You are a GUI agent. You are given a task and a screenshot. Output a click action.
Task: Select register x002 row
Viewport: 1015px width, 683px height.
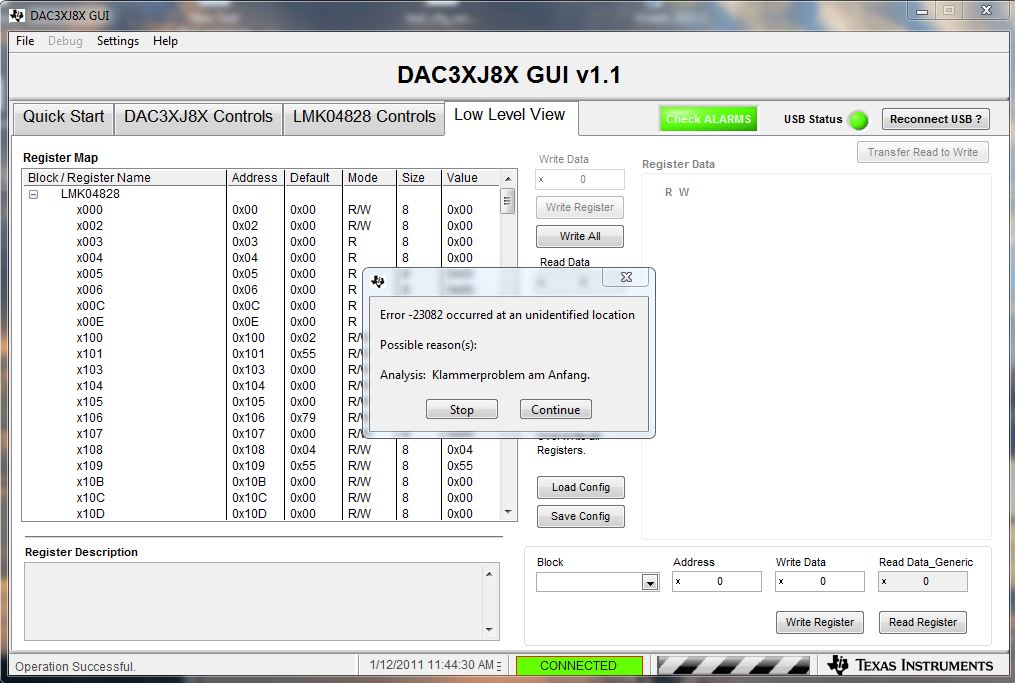pyautogui.click(x=262, y=226)
